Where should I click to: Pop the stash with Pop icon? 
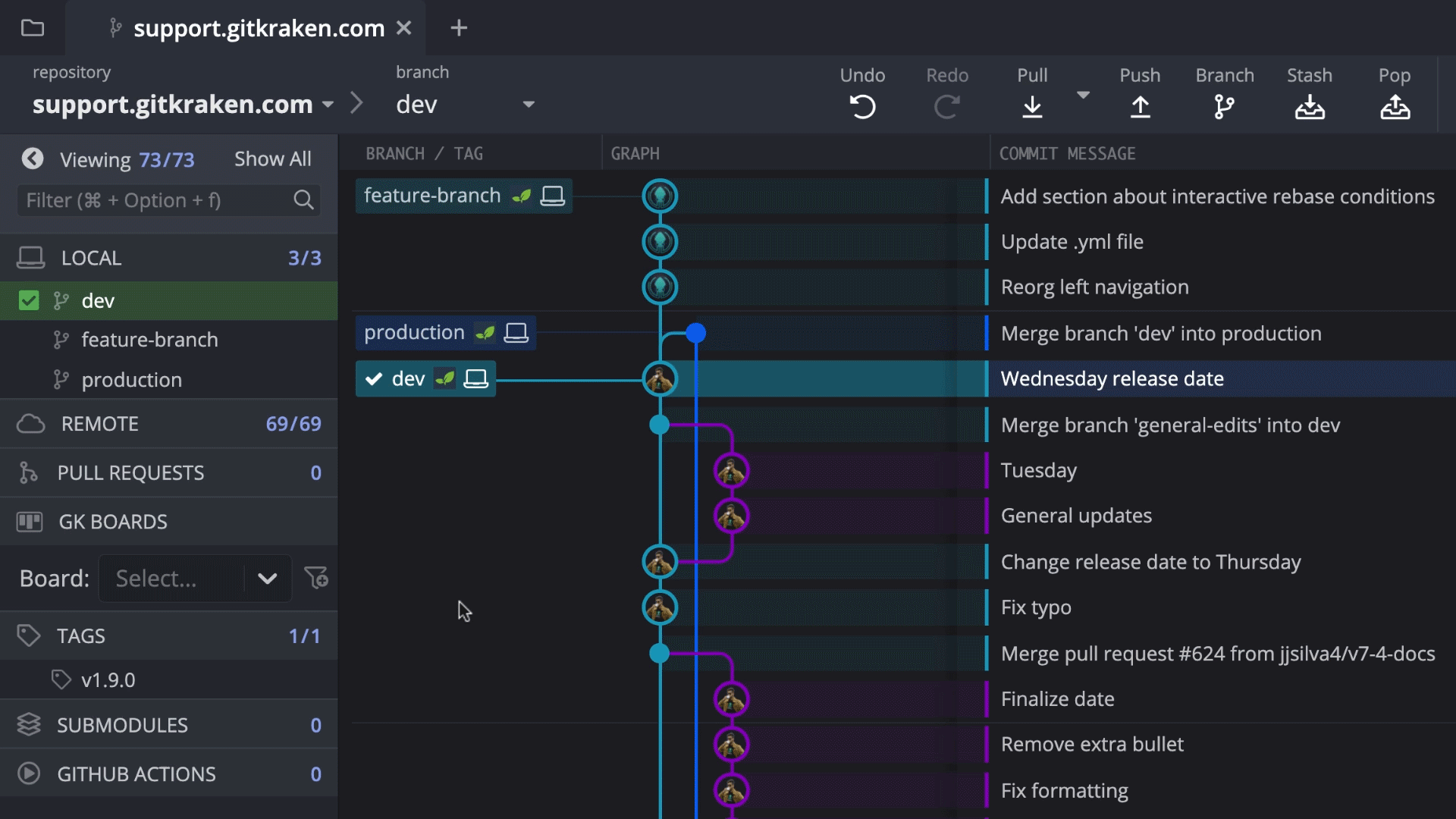point(1395,107)
